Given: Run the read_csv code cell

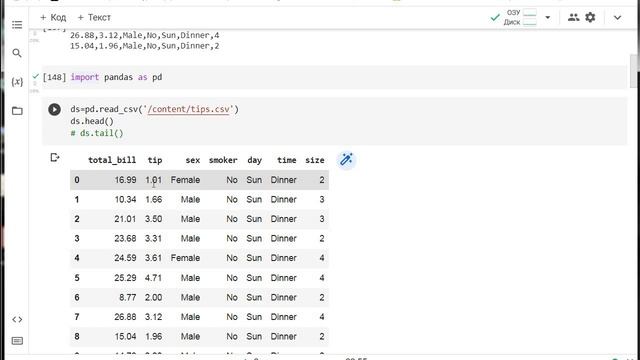Looking at the screenshot, I should [54, 109].
